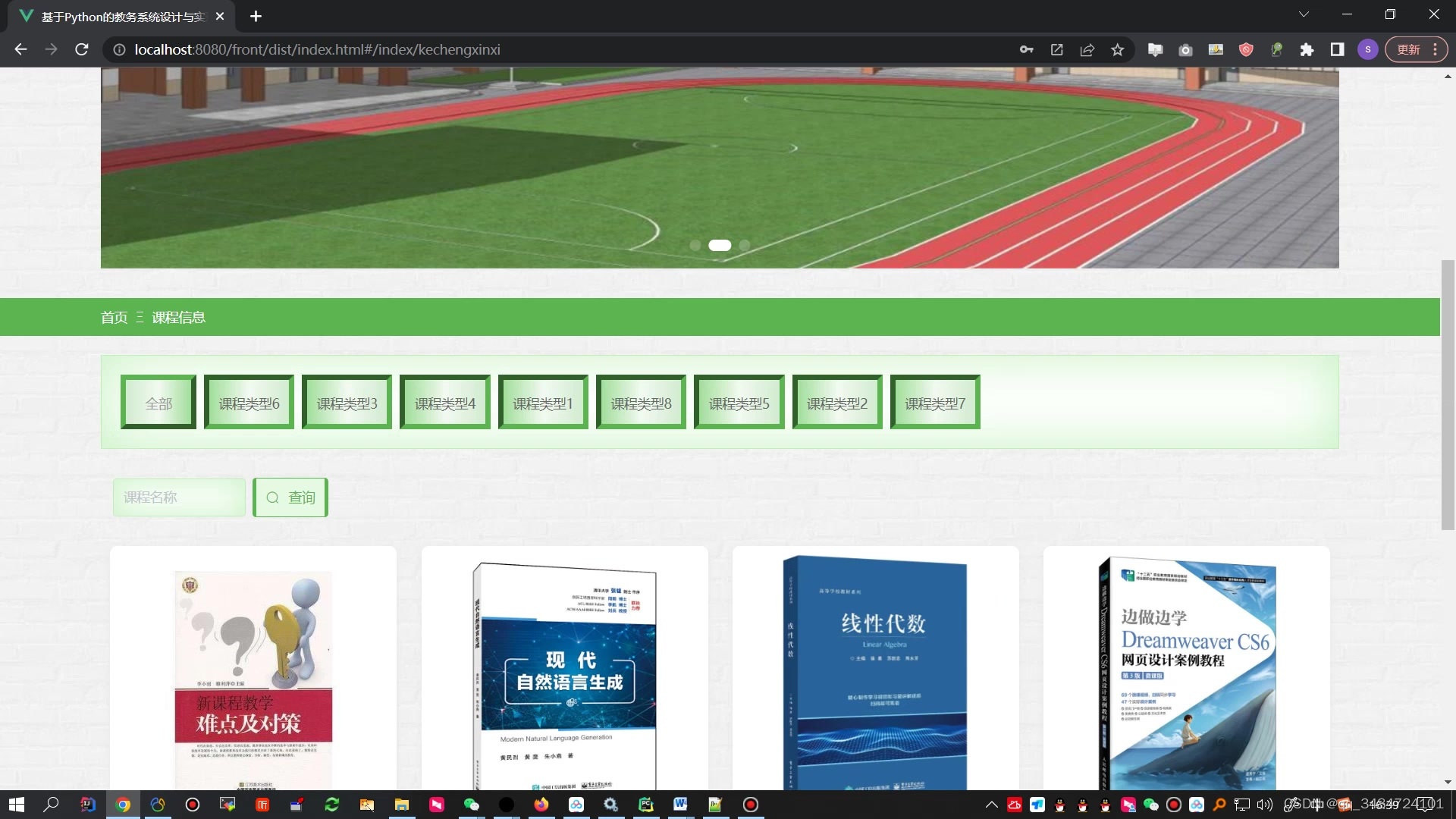This screenshot has width=1456, height=819.
Task: Open Chrome three-dot menu
Action: 1436,50
